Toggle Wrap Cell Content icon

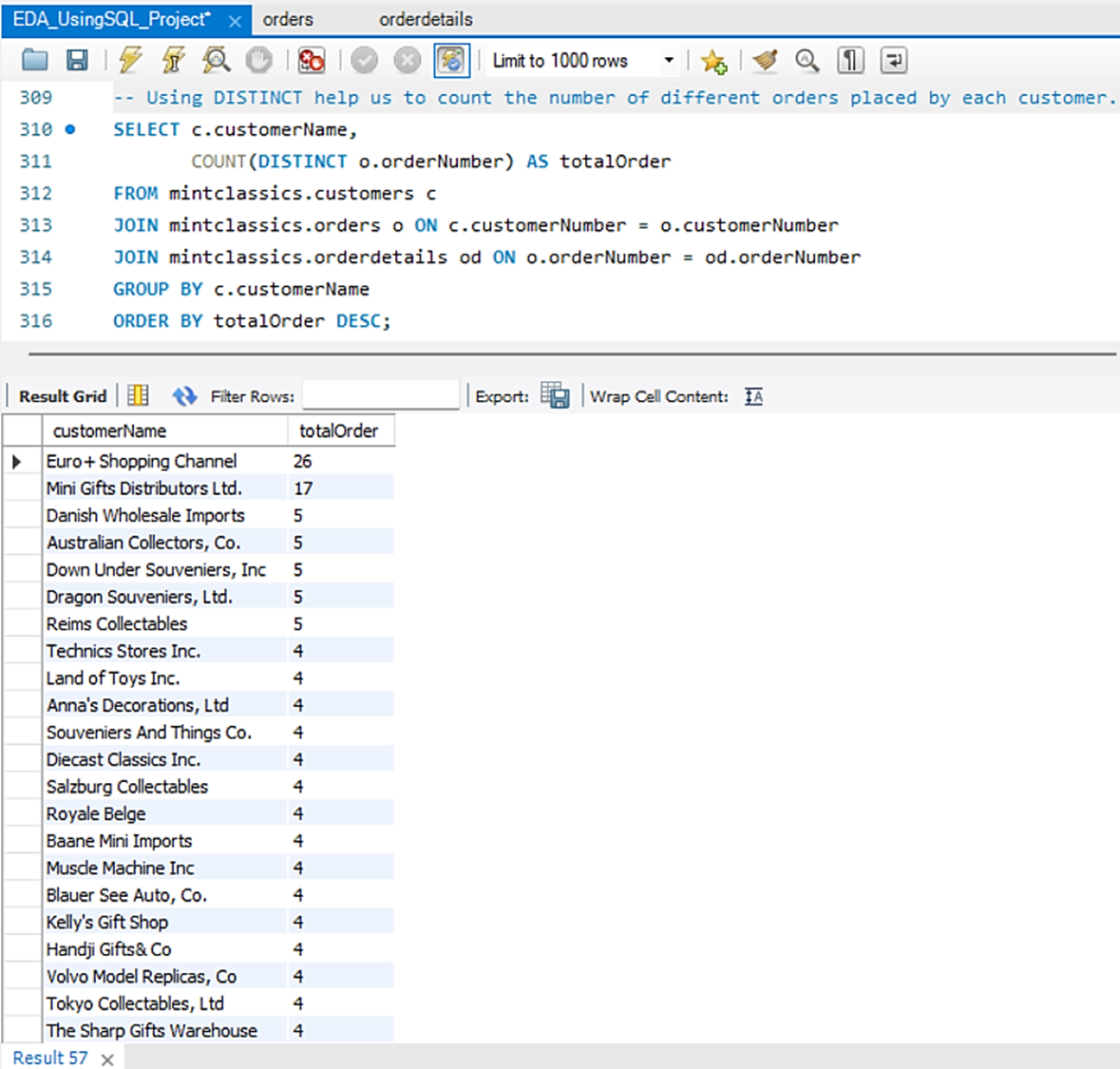(x=753, y=396)
